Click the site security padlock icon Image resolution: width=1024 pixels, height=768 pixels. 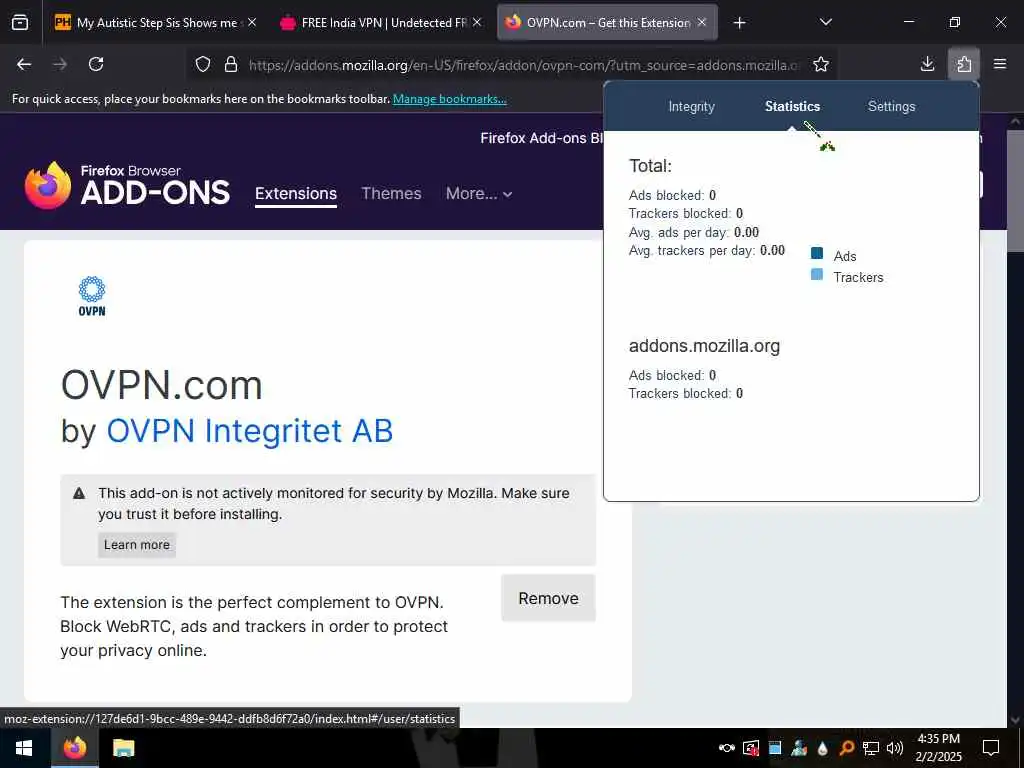(231, 64)
